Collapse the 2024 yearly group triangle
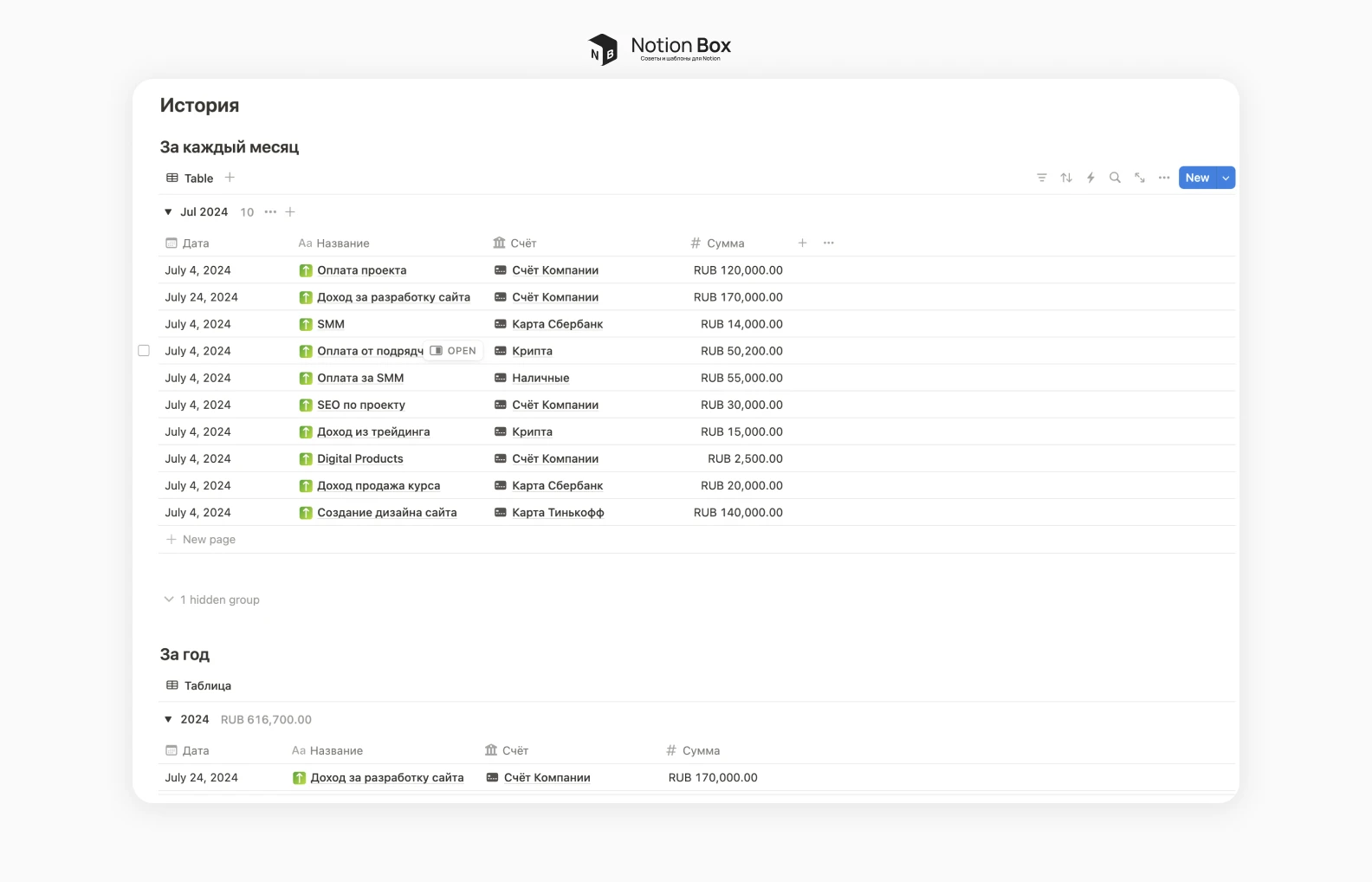 click(x=168, y=720)
